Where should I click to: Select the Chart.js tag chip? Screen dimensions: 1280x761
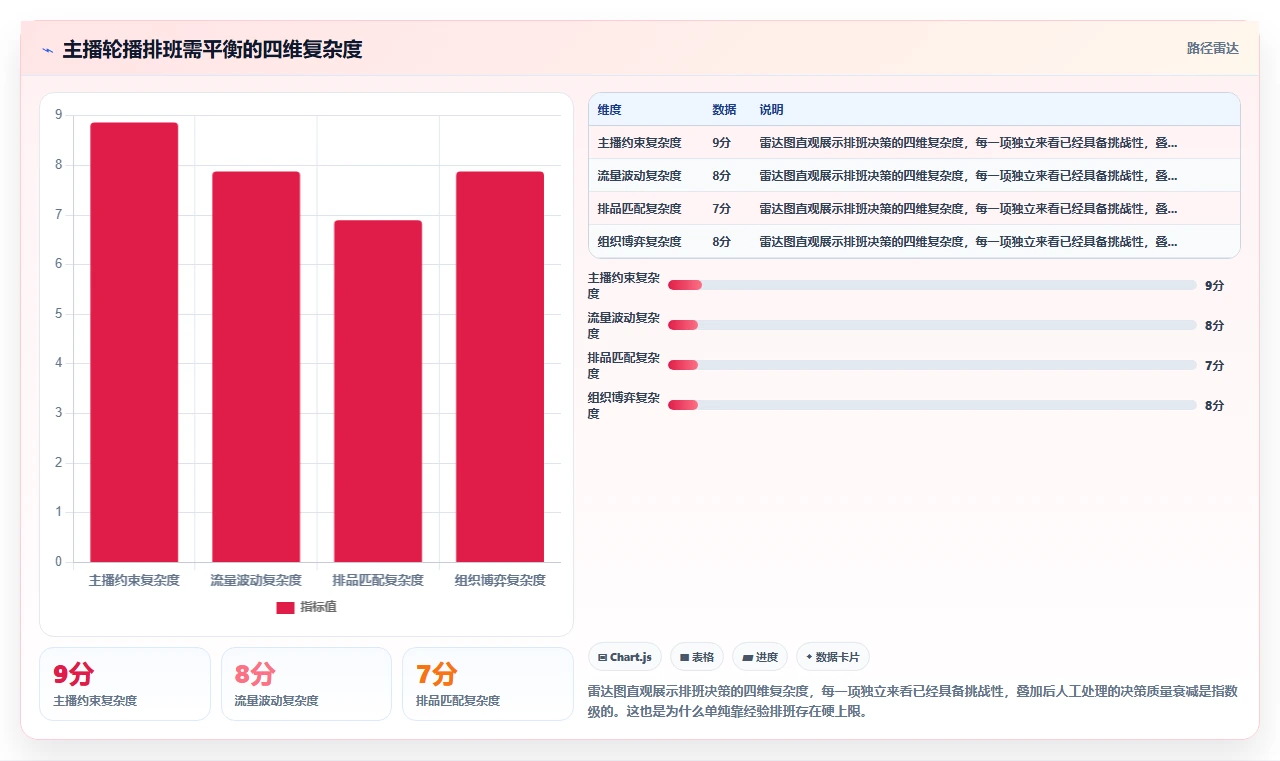(625, 657)
